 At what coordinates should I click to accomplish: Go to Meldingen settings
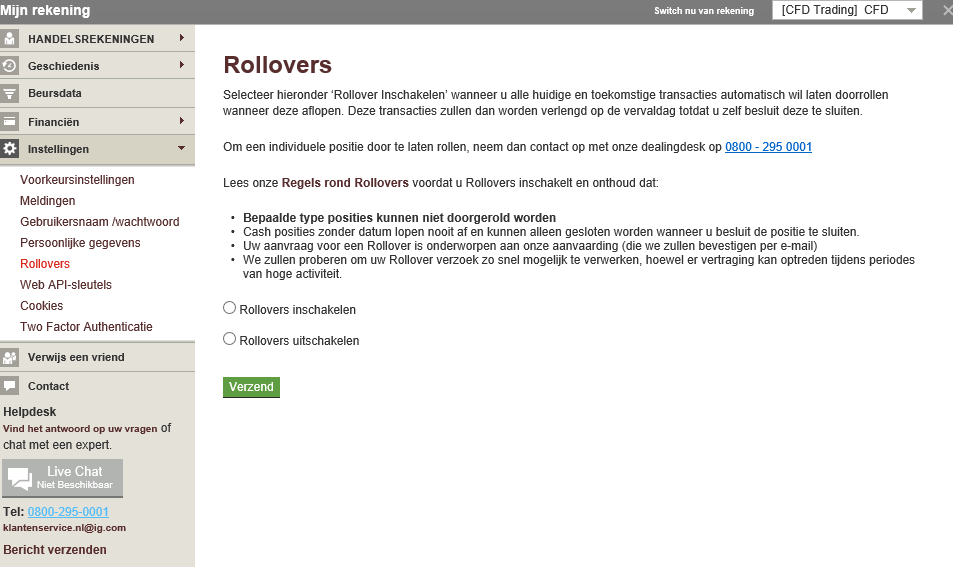click(x=47, y=201)
